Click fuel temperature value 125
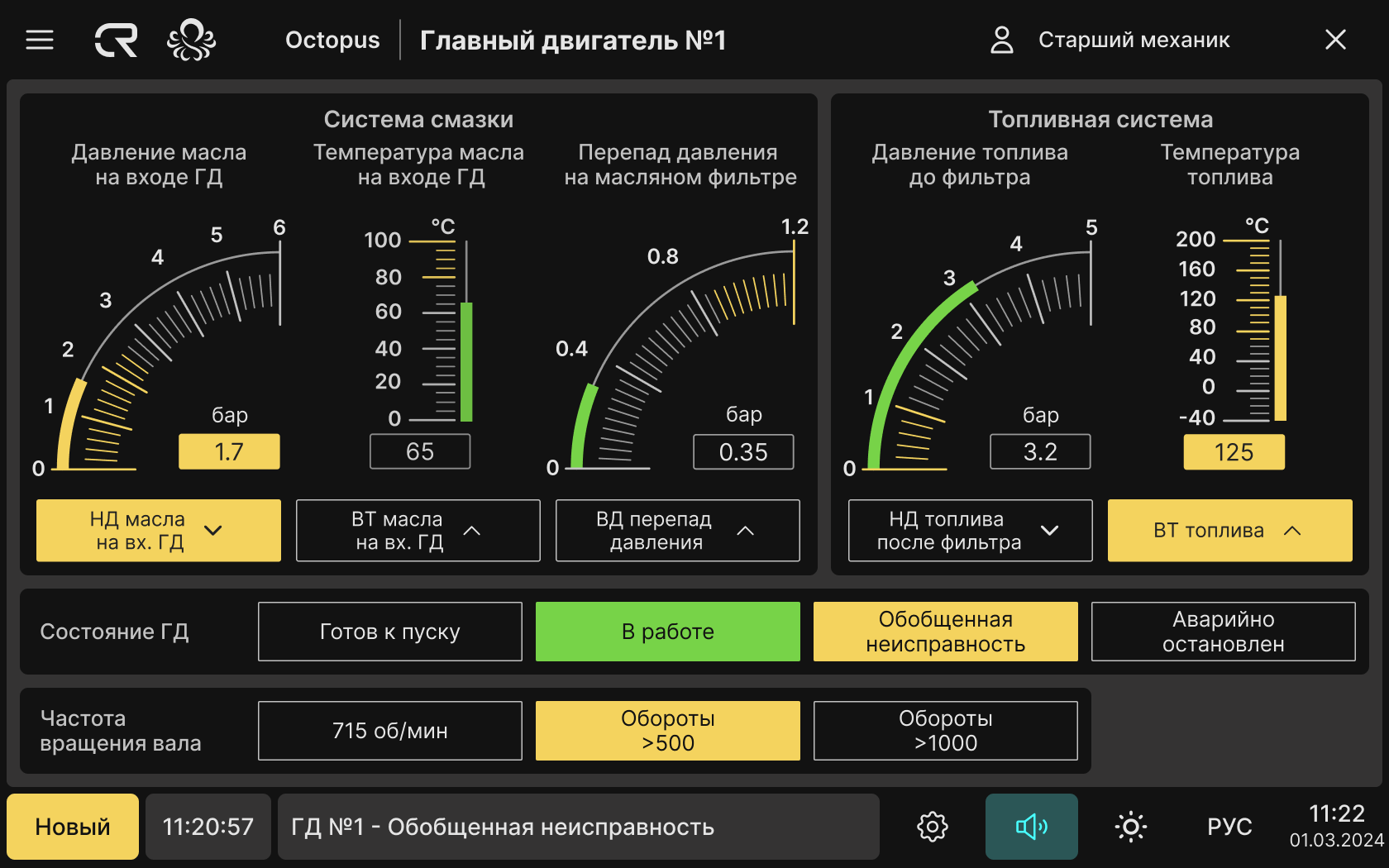Screen dimensions: 1389x868 [1234, 452]
